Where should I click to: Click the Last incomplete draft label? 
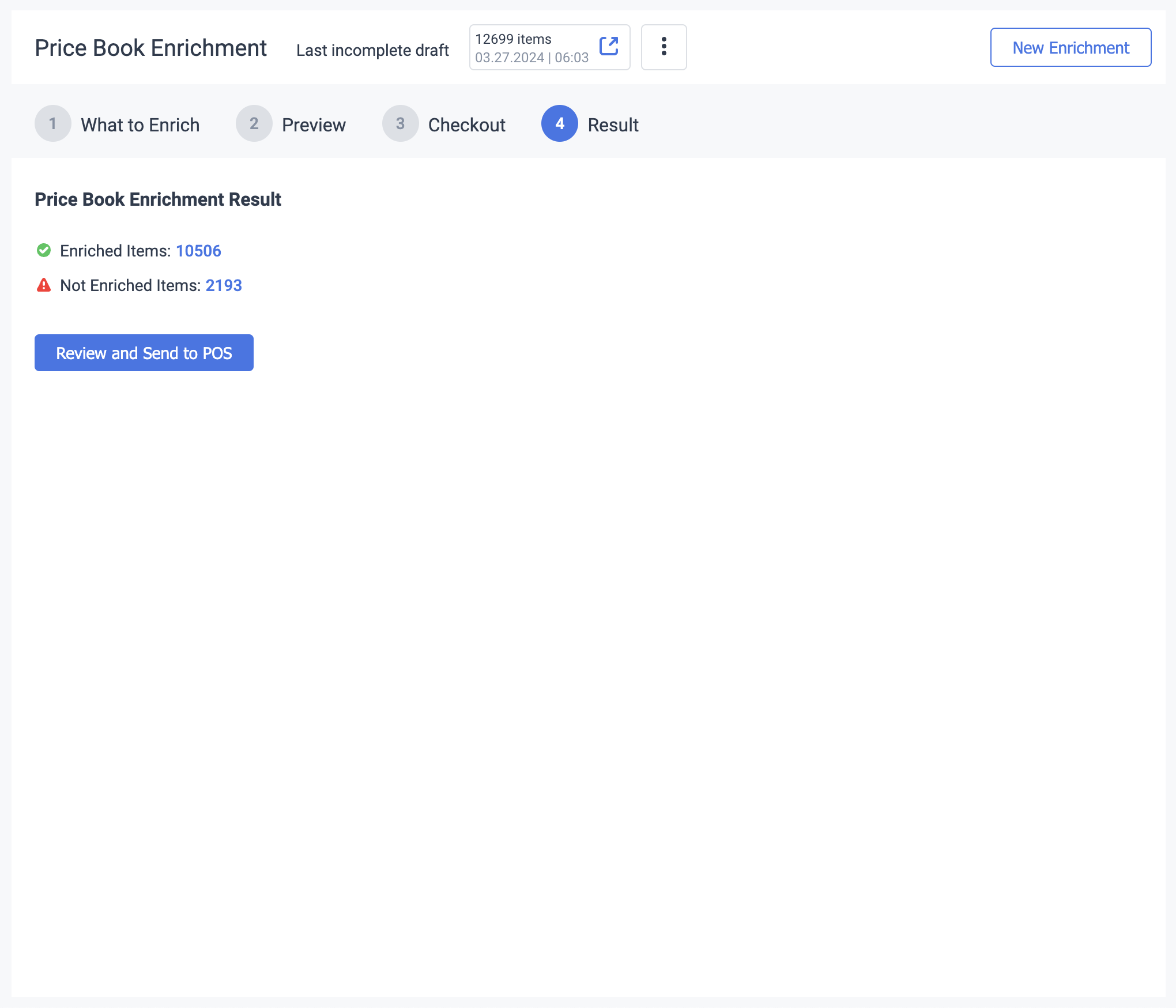click(x=372, y=51)
